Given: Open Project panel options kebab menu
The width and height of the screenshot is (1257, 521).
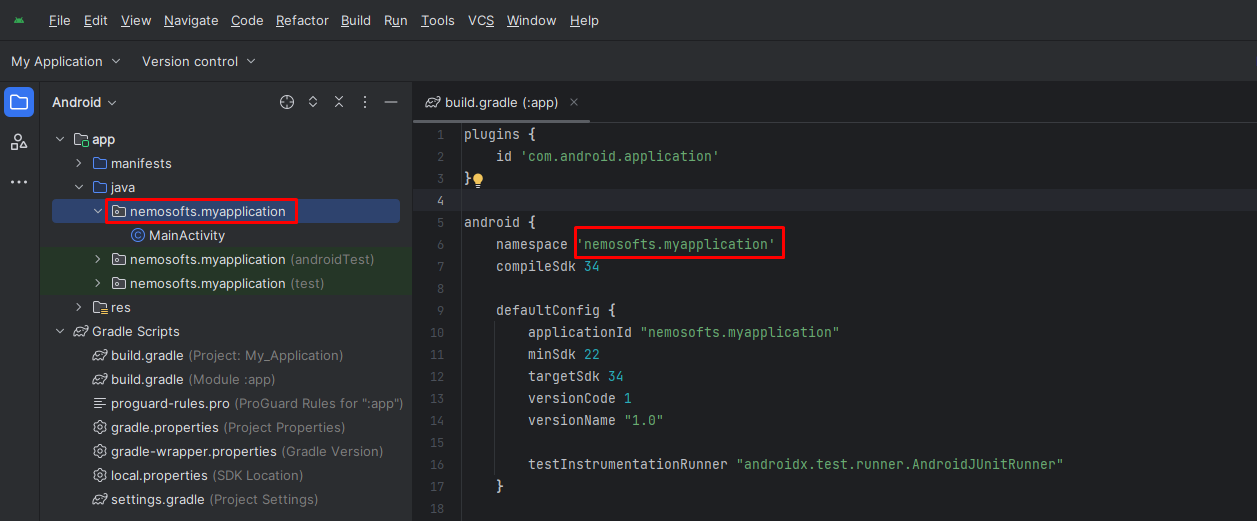Looking at the screenshot, I should [365, 102].
